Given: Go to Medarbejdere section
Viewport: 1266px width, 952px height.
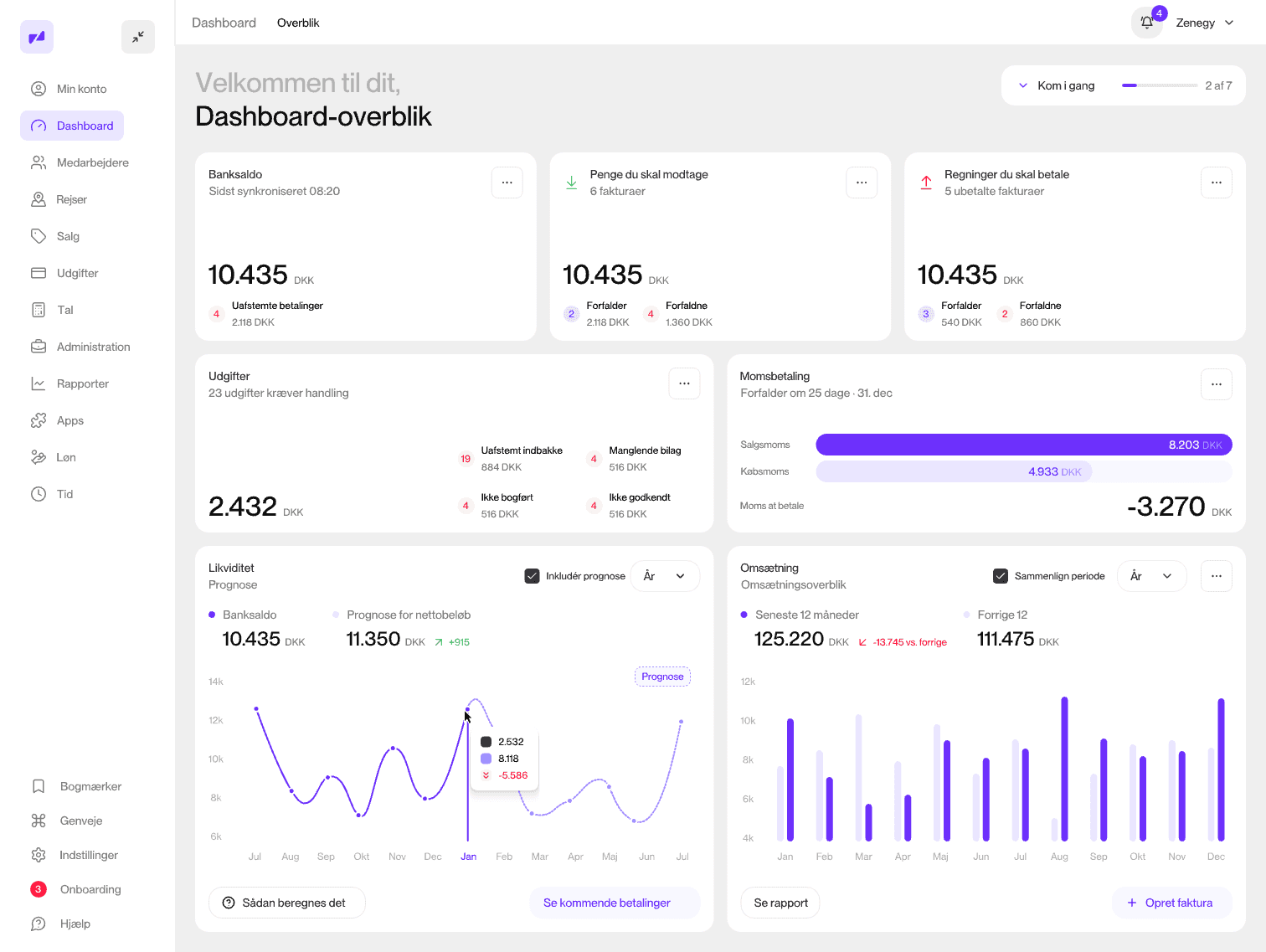Looking at the screenshot, I should [x=80, y=162].
